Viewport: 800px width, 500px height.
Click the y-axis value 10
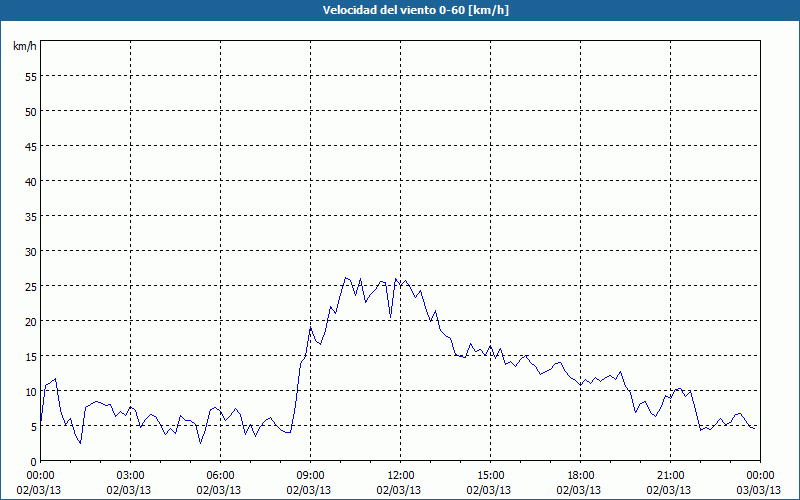pos(31,392)
